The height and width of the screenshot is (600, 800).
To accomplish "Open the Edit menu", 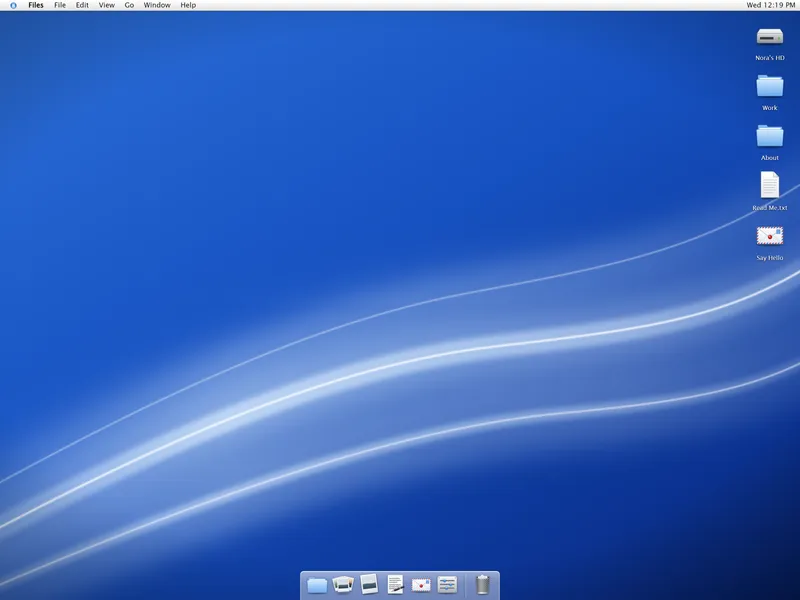I will pyautogui.click(x=82, y=5).
